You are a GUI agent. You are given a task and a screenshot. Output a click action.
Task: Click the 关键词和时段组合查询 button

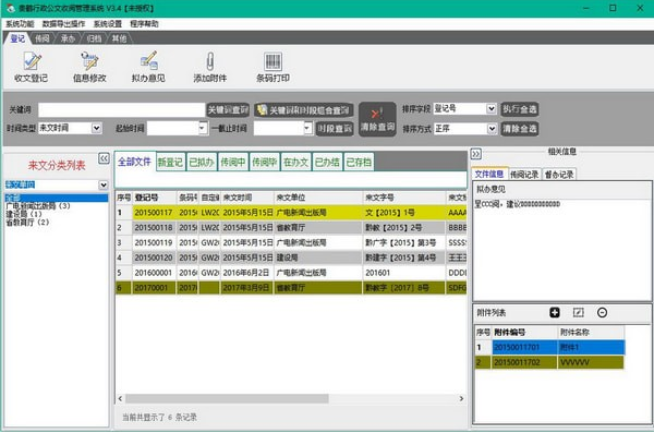point(304,110)
